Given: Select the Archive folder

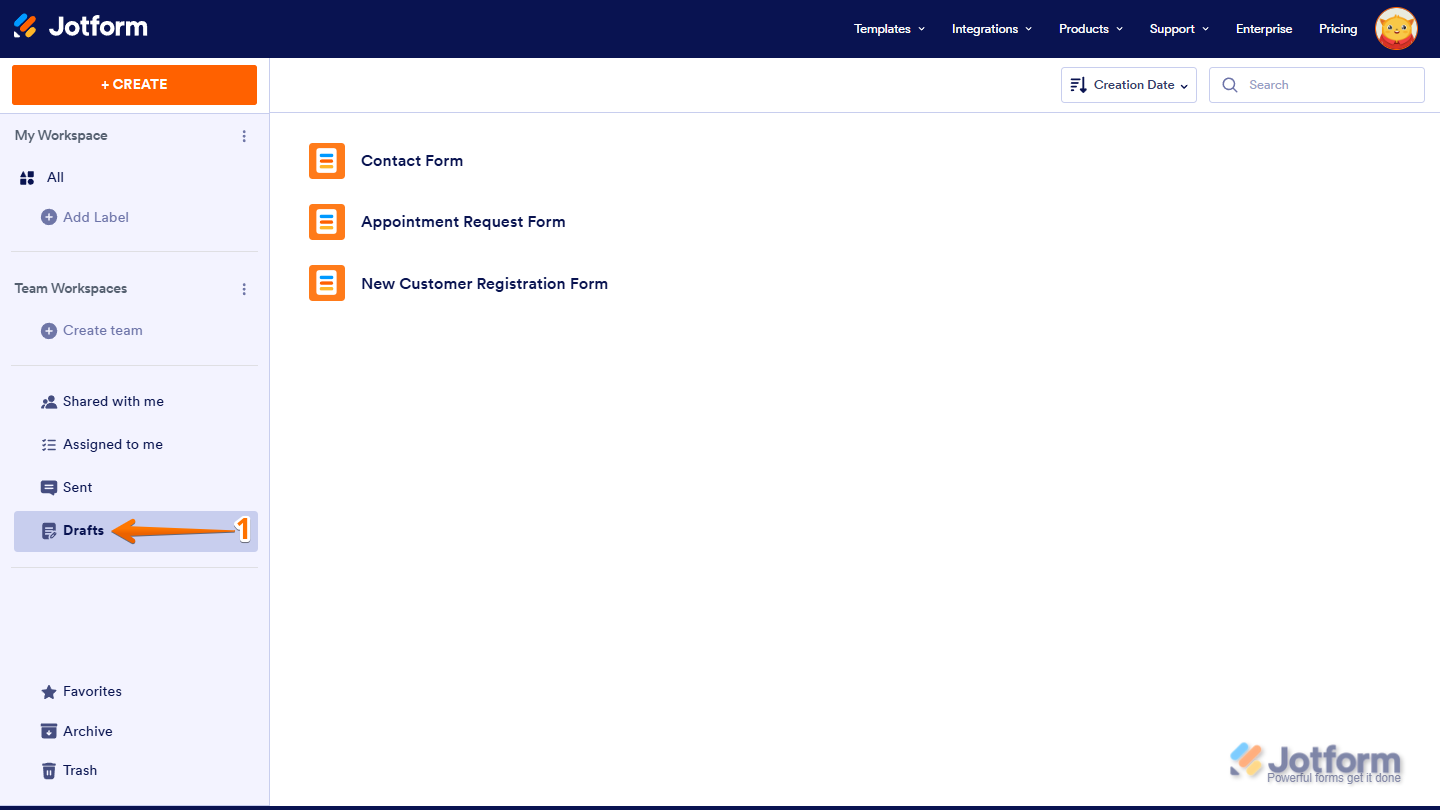Looking at the screenshot, I should [88, 731].
